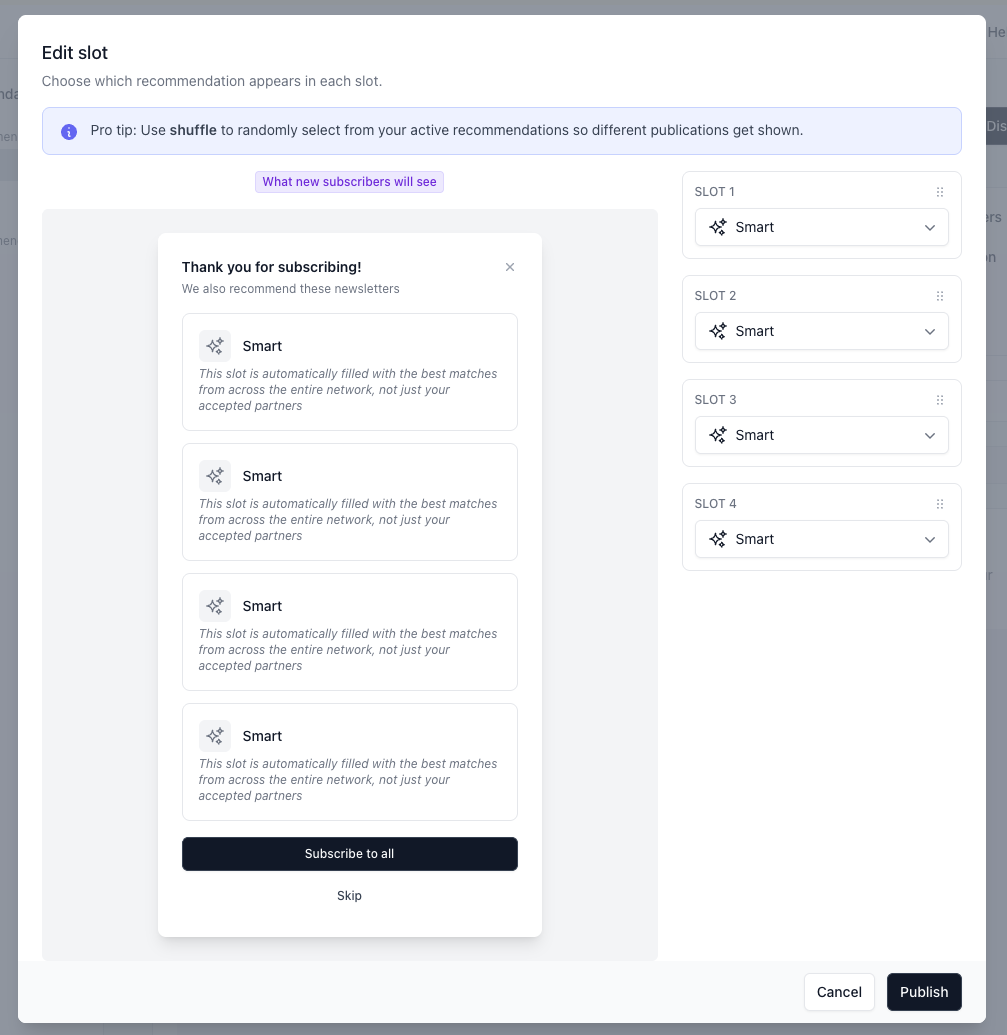Click the Slot 2 drag handle icon
Screen dimensions: 1007x1035
(940, 296)
